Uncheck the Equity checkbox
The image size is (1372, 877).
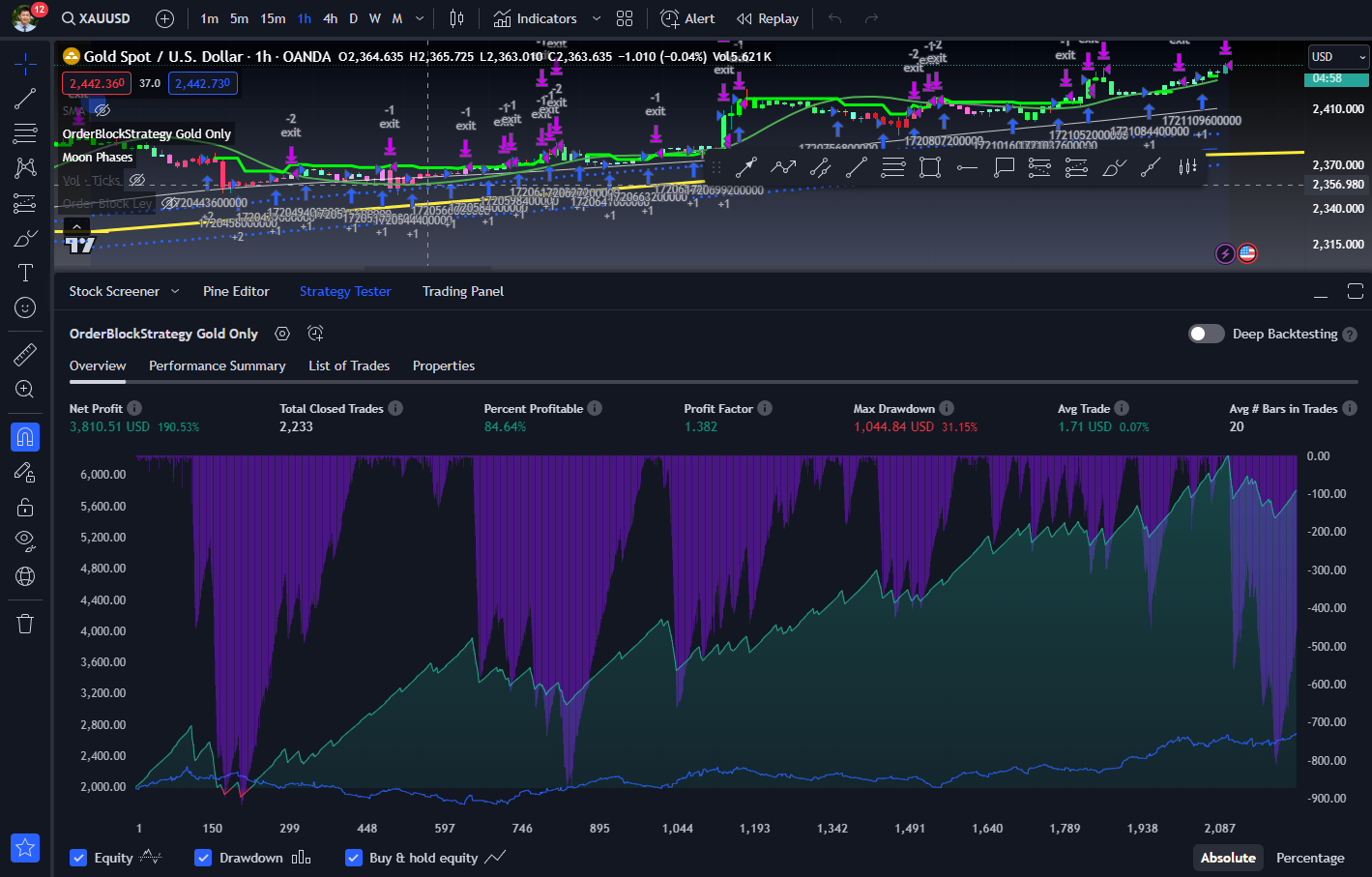pyautogui.click(x=78, y=858)
